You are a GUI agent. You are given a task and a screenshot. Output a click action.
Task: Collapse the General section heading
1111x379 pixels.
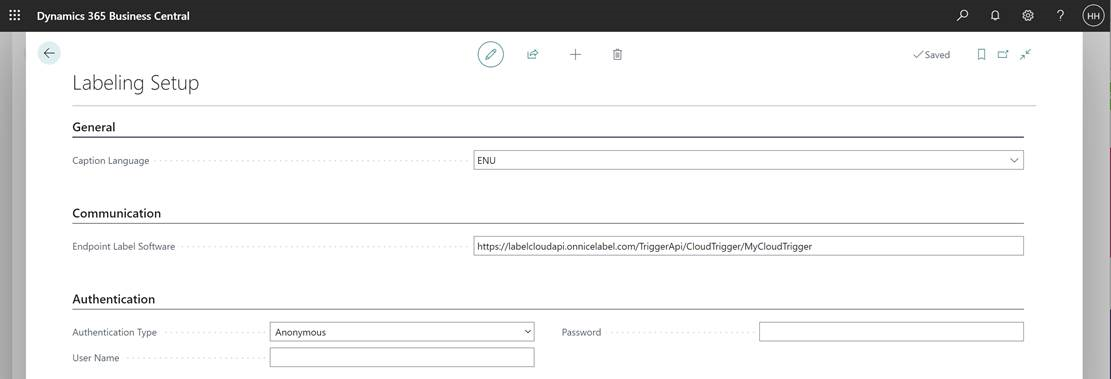[94, 128]
